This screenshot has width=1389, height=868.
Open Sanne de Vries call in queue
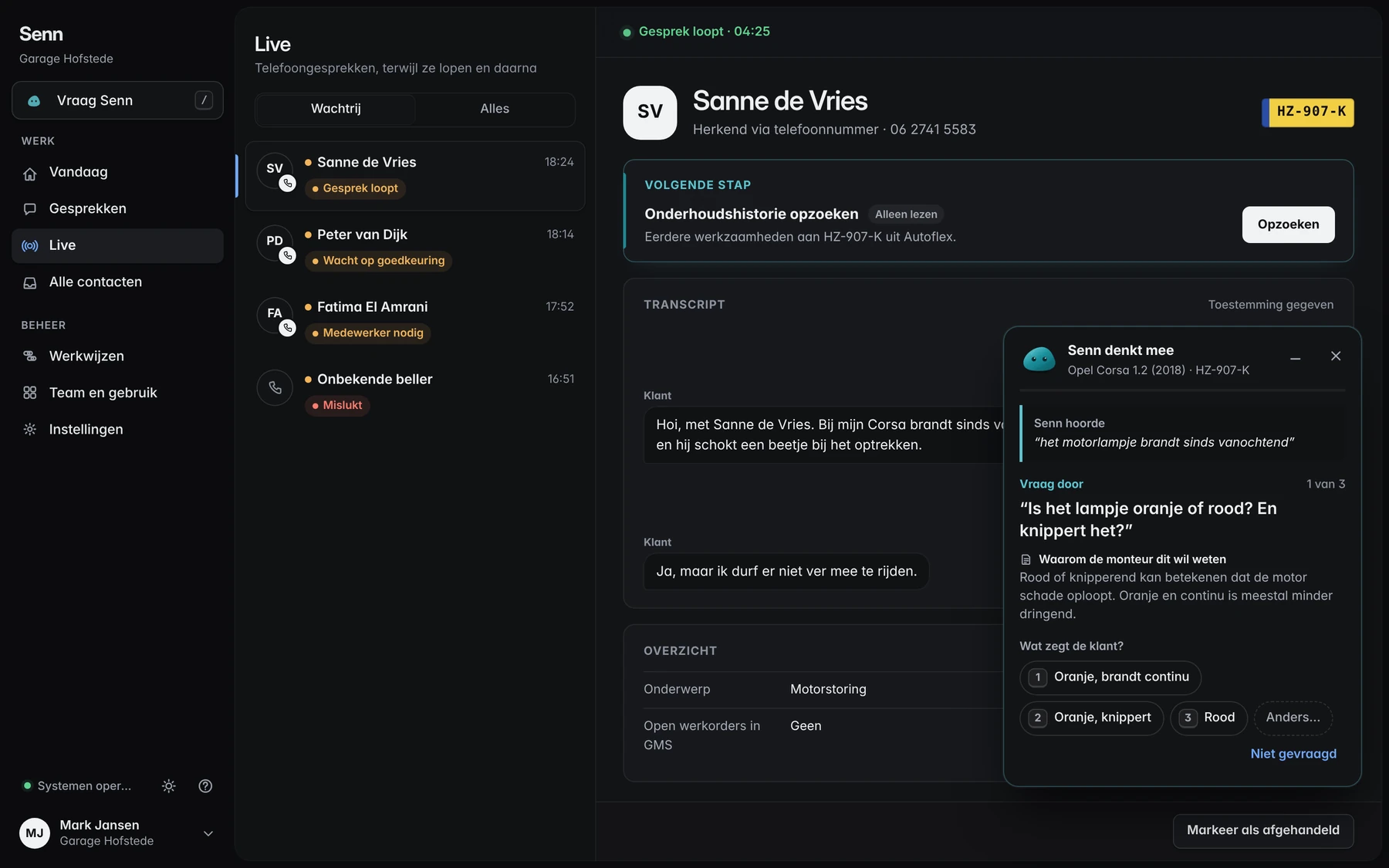tap(415, 176)
